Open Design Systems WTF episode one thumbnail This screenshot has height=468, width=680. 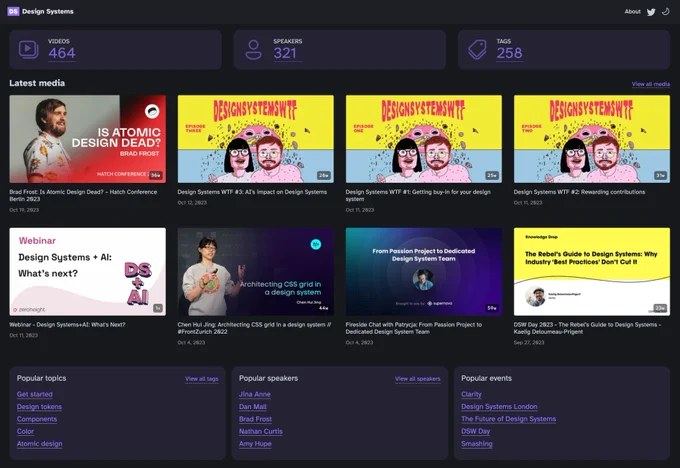[x=424, y=139]
